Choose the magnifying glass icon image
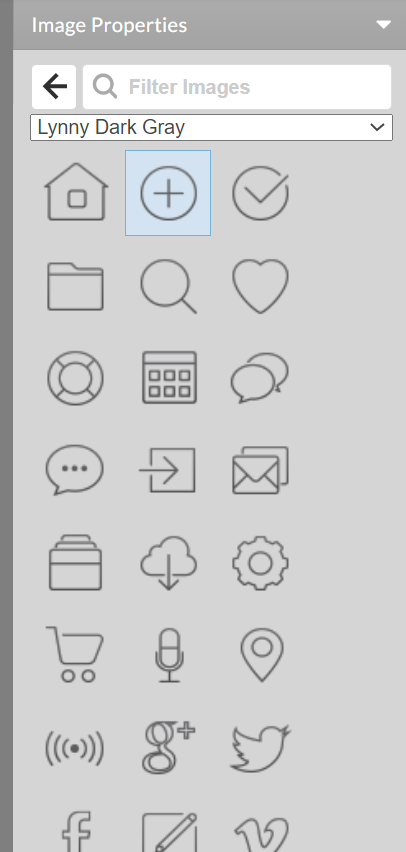The image size is (406, 852). coord(168,286)
